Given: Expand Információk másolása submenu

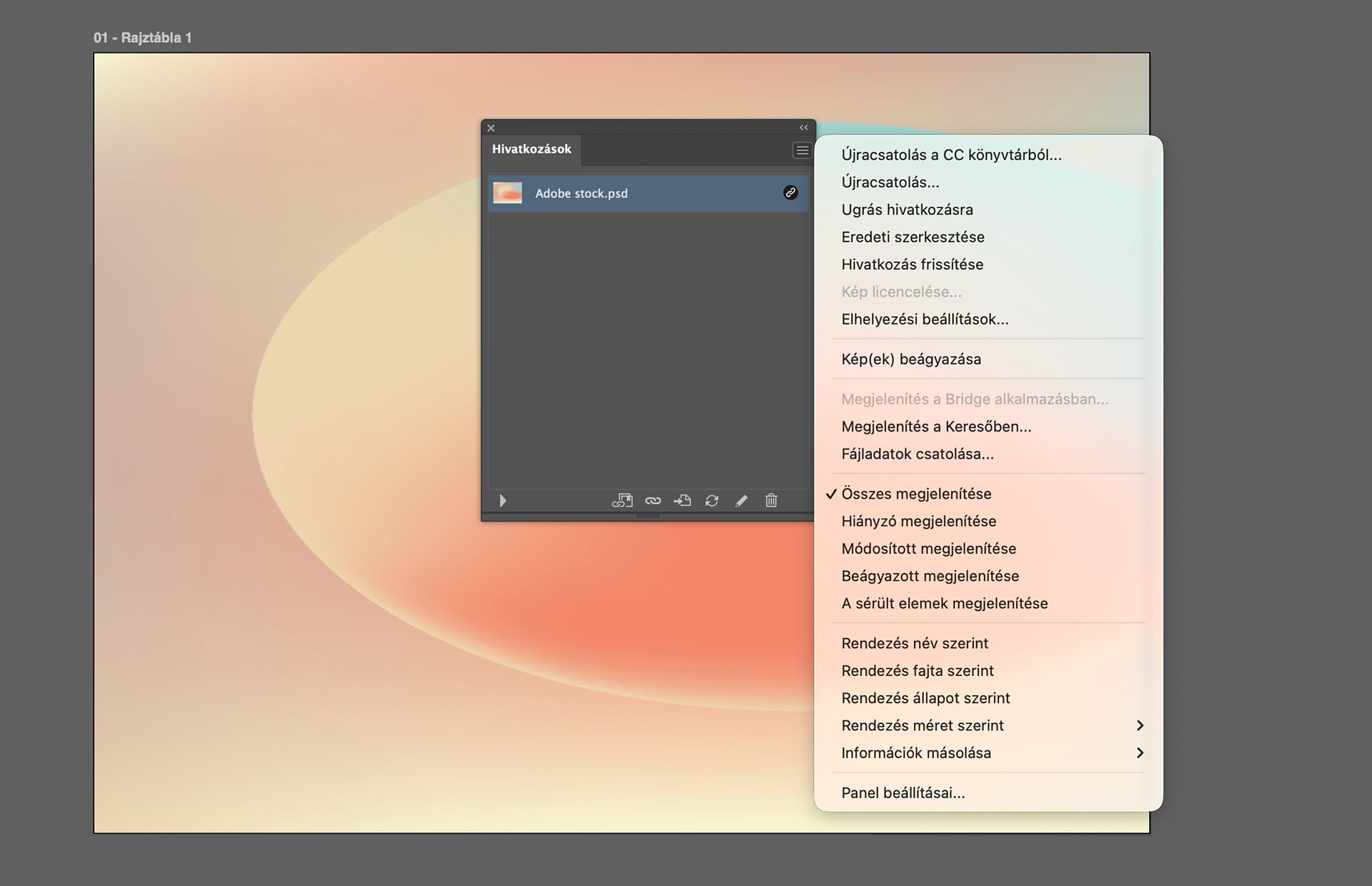Looking at the screenshot, I should (988, 753).
